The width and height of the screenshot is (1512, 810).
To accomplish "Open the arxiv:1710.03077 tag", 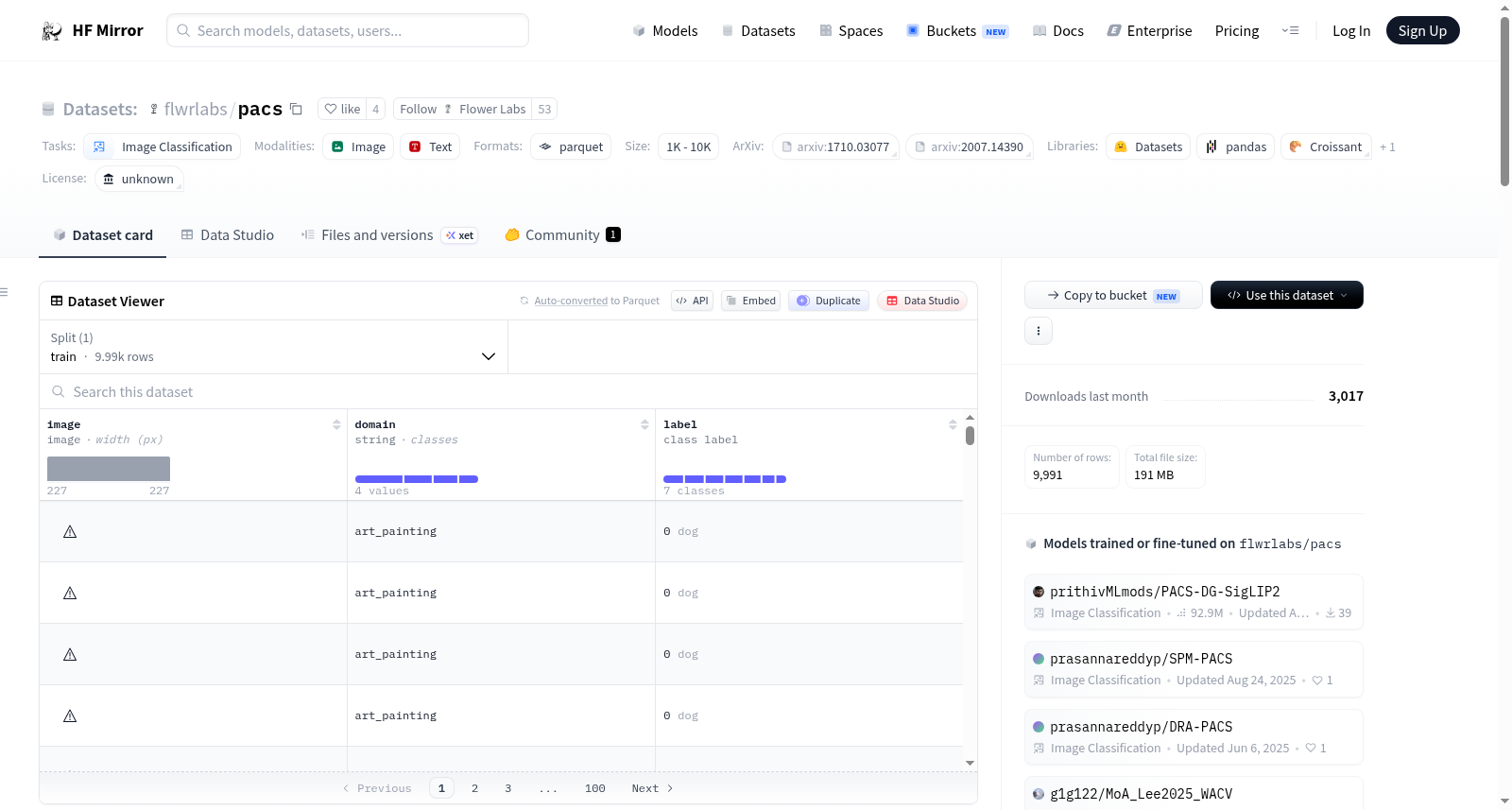I will [835, 146].
